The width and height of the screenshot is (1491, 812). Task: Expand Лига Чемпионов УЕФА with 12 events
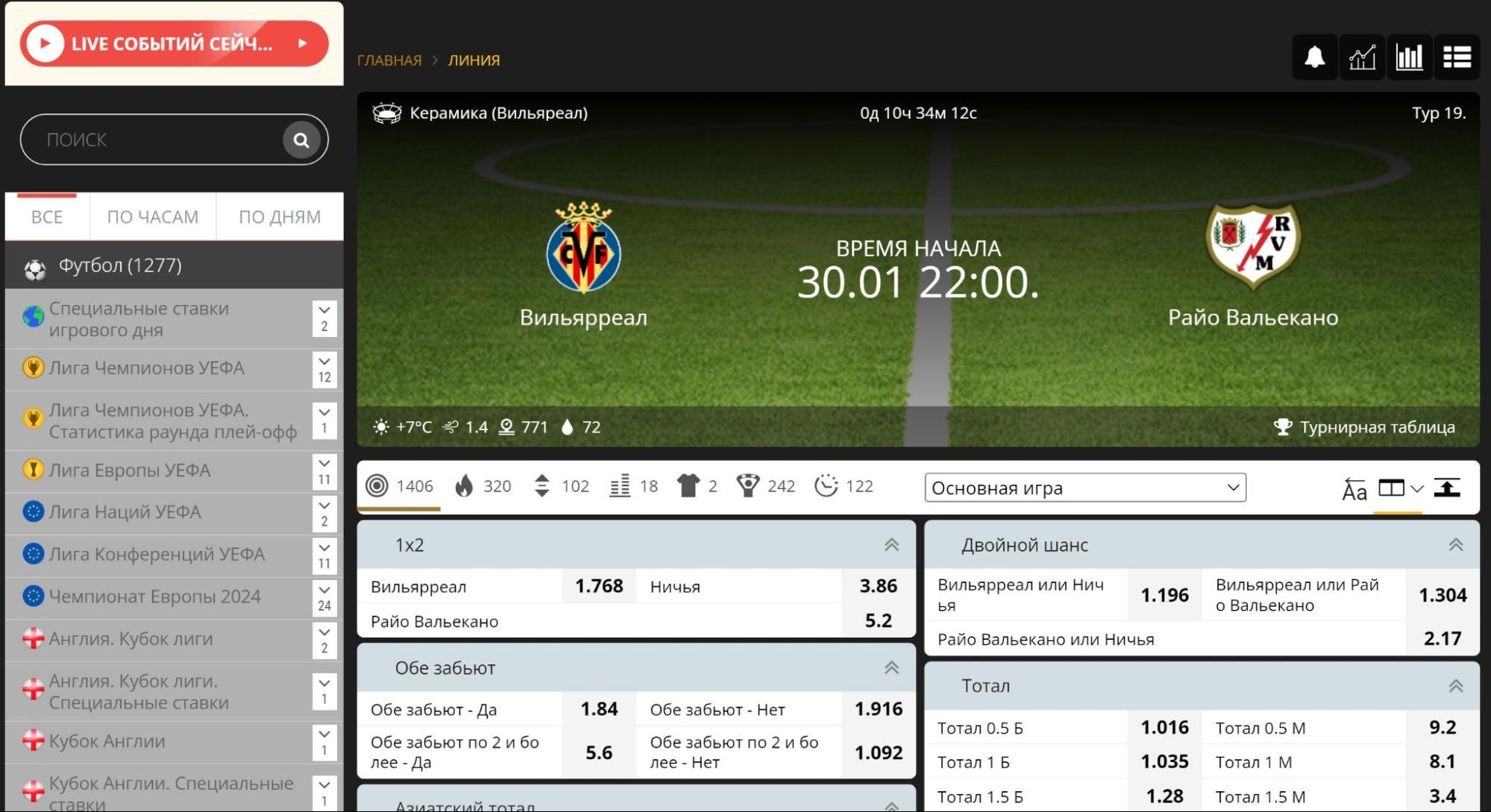[324, 369]
